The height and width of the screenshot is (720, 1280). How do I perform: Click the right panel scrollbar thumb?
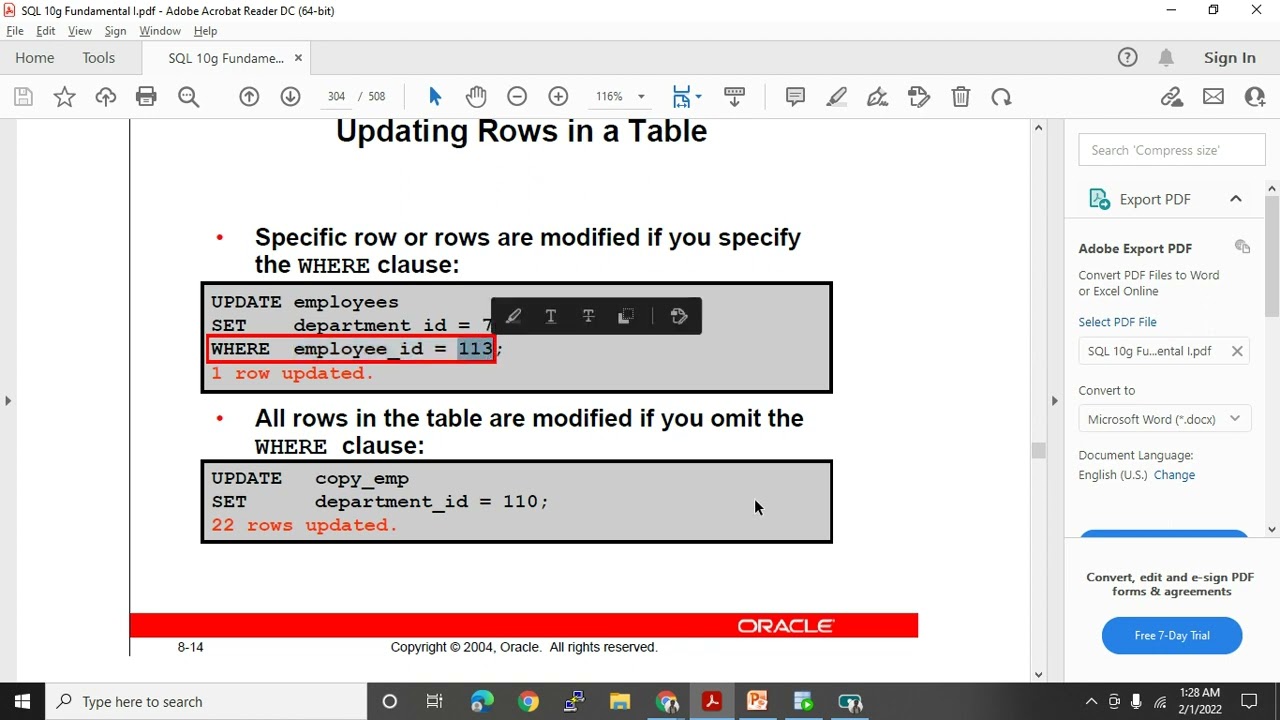pos(1272,255)
